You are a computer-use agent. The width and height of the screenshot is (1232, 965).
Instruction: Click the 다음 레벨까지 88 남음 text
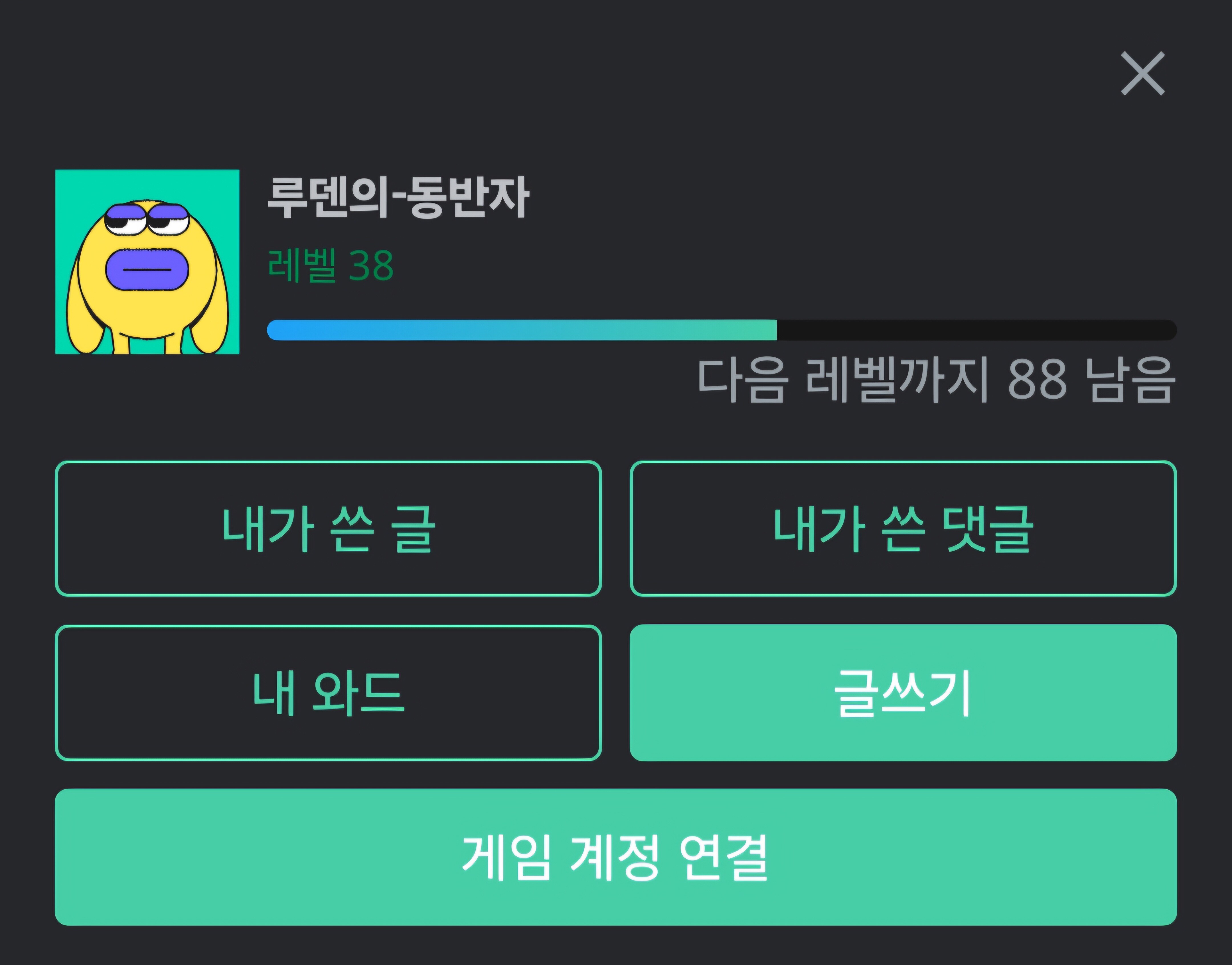point(936,380)
